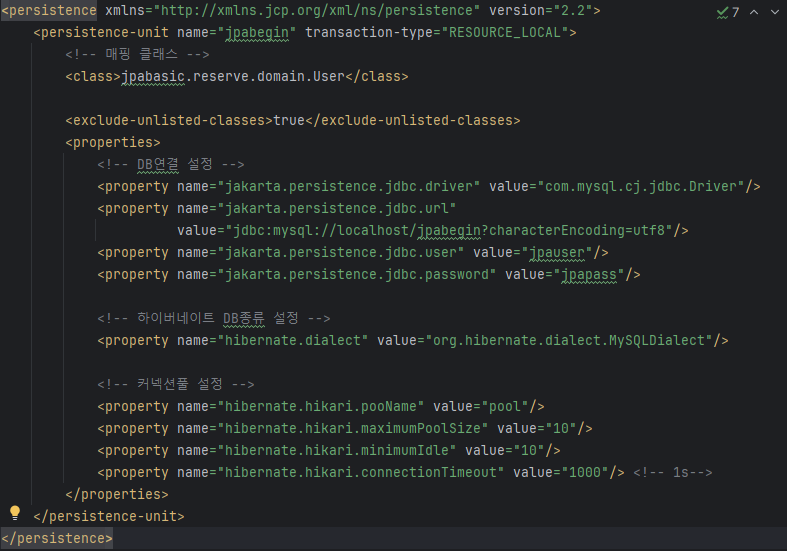The width and height of the screenshot is (787, 551).
Task: Click the 매핑 클래스 comment
Action: pos(137,54)
